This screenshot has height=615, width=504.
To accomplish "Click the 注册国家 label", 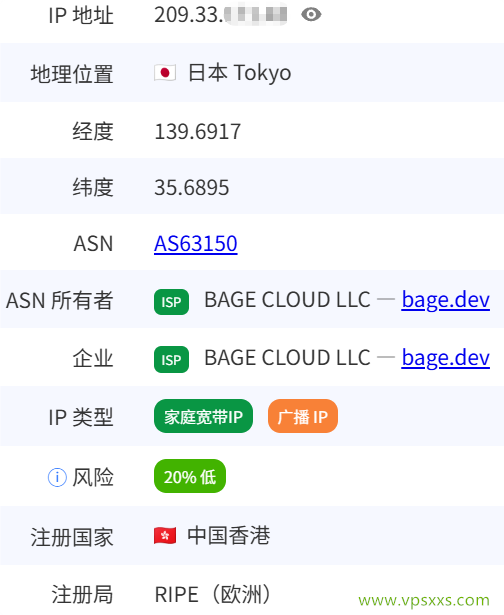I will point(72,537).
